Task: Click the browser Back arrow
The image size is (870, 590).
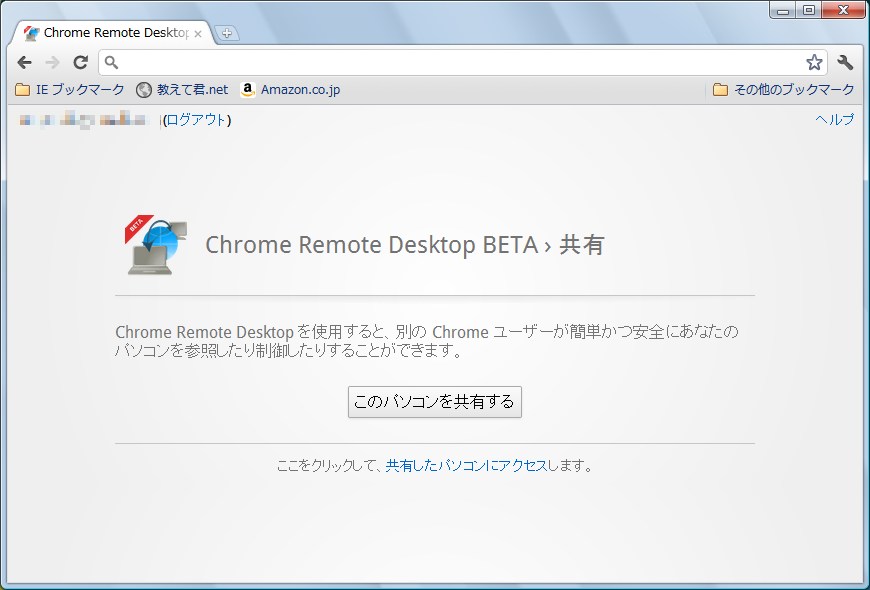Action: 24,62
